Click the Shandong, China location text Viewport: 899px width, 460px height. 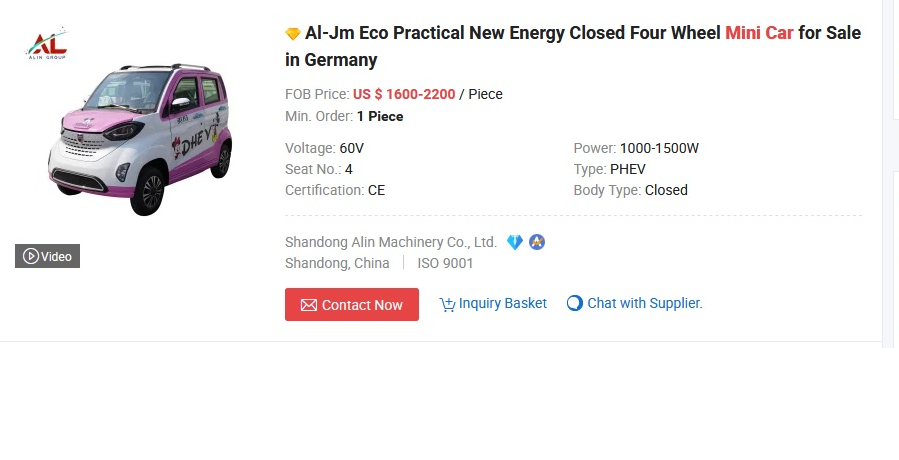337,263
